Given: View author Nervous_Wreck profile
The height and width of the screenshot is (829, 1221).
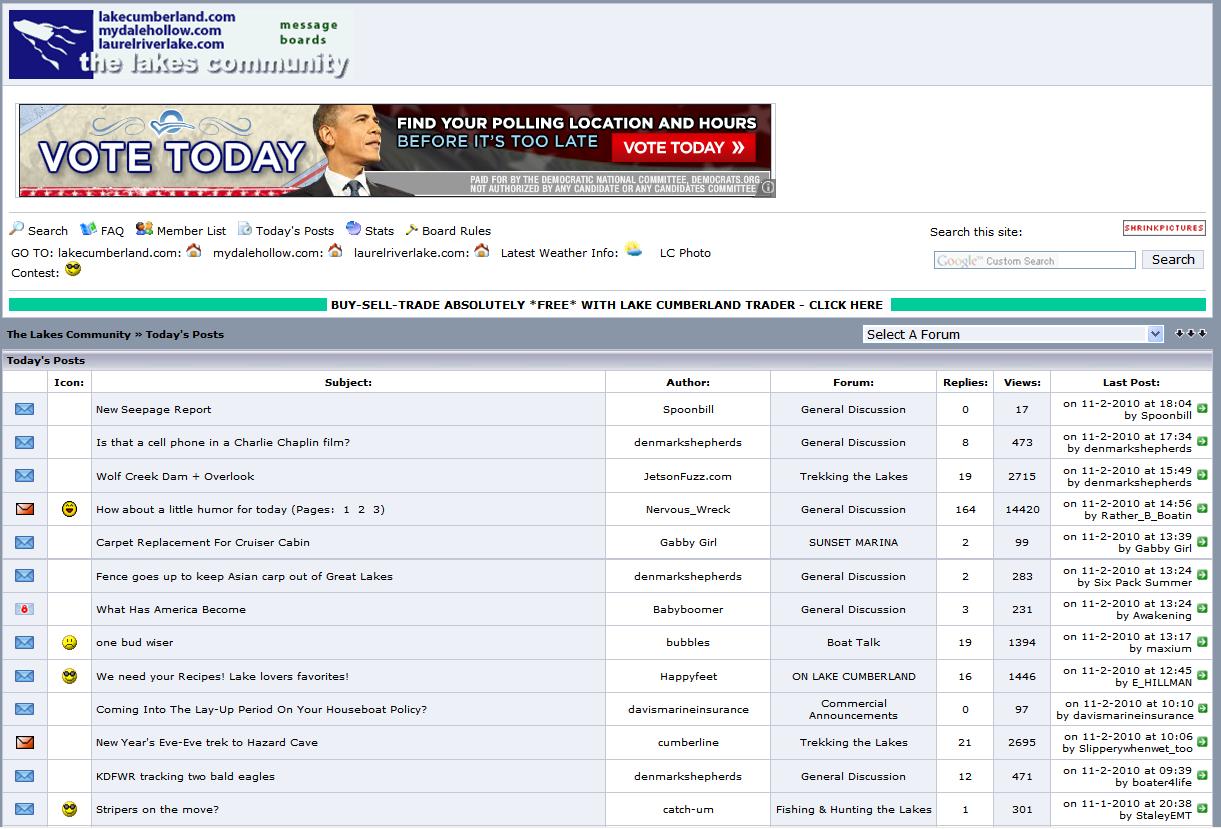Looking at the screenshot, I should 688,509.
